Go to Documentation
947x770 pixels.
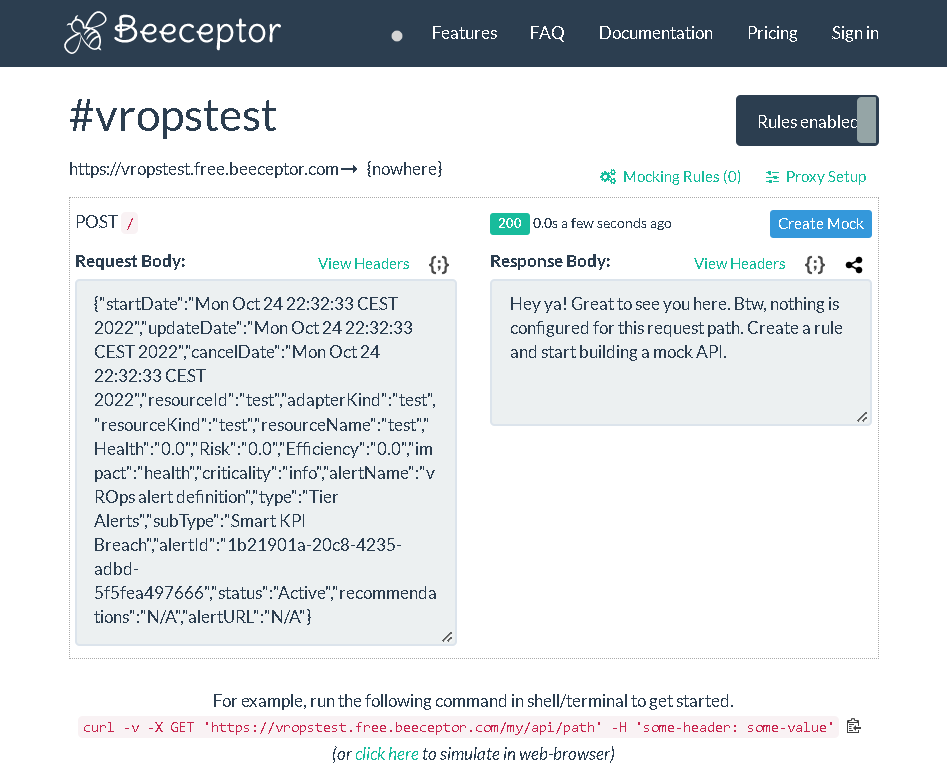(x=656, y=33)
